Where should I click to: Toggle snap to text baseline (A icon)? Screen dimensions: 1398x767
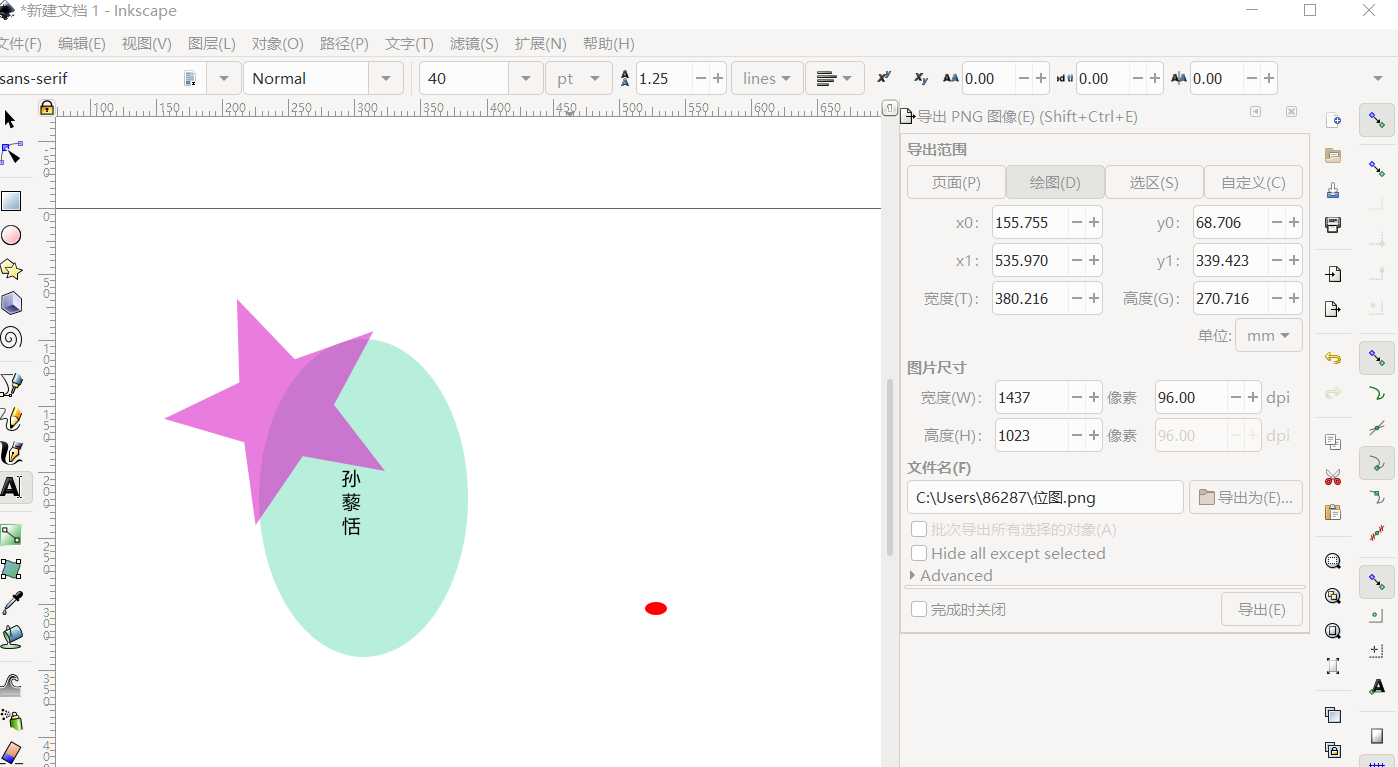(1377, 687)
